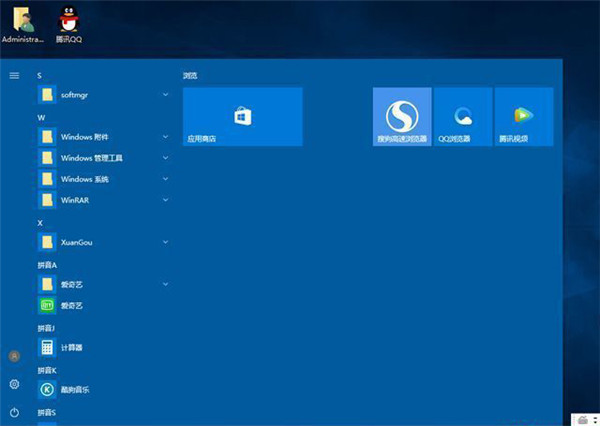Expand the WinRAR folder chevron
The height and width of the screenshot is (426, 600).
point(166,200)
